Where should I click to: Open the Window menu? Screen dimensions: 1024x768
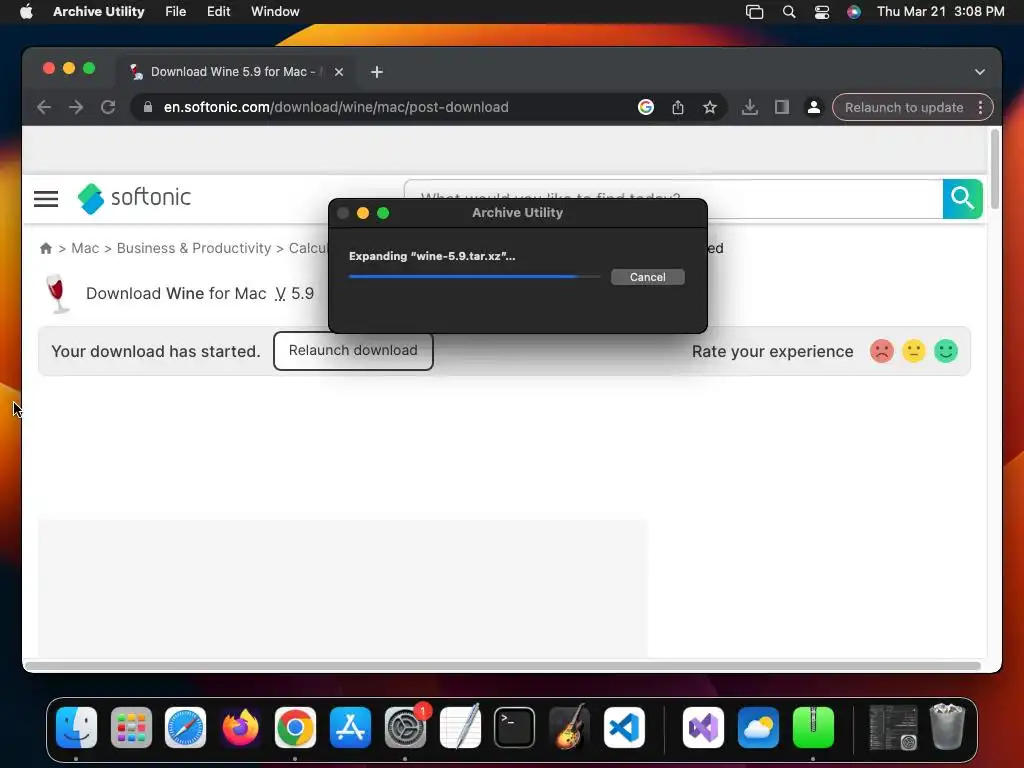[275, 11]
